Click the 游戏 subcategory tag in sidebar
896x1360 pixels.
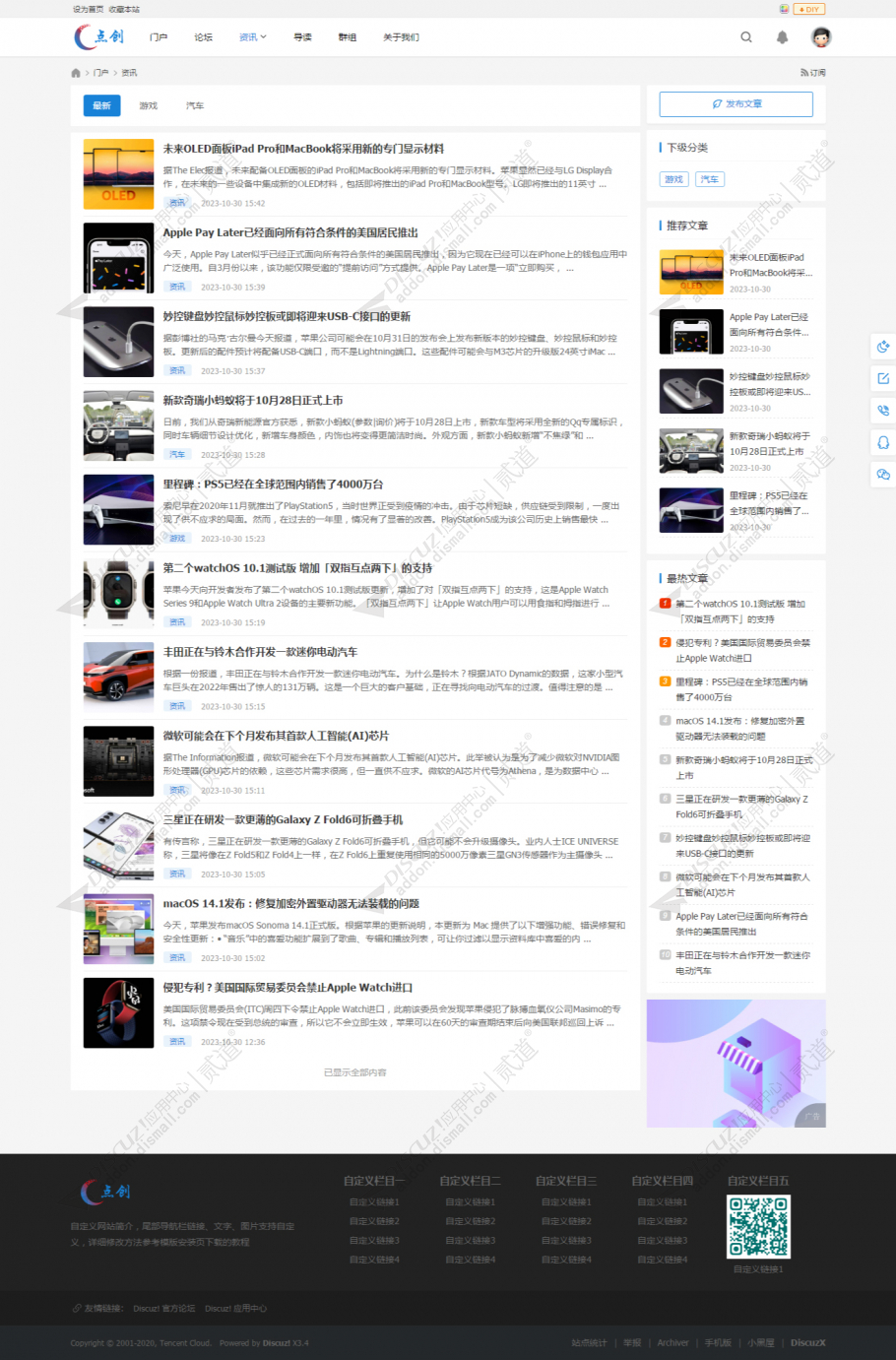673,179
